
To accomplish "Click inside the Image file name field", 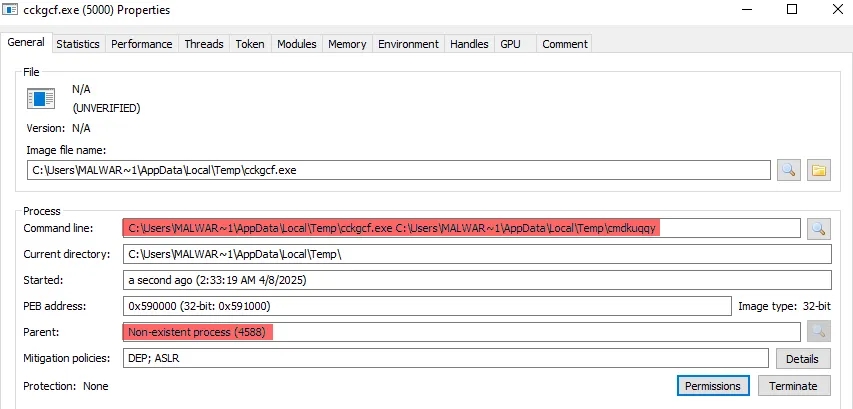I will [398, 170].
